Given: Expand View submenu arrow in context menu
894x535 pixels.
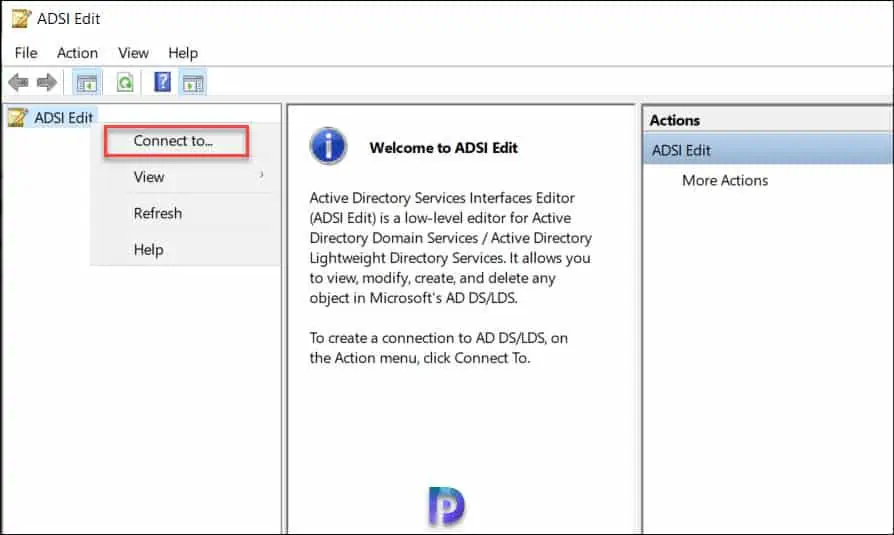Looking at the screenshot, I should click(262, 175).
